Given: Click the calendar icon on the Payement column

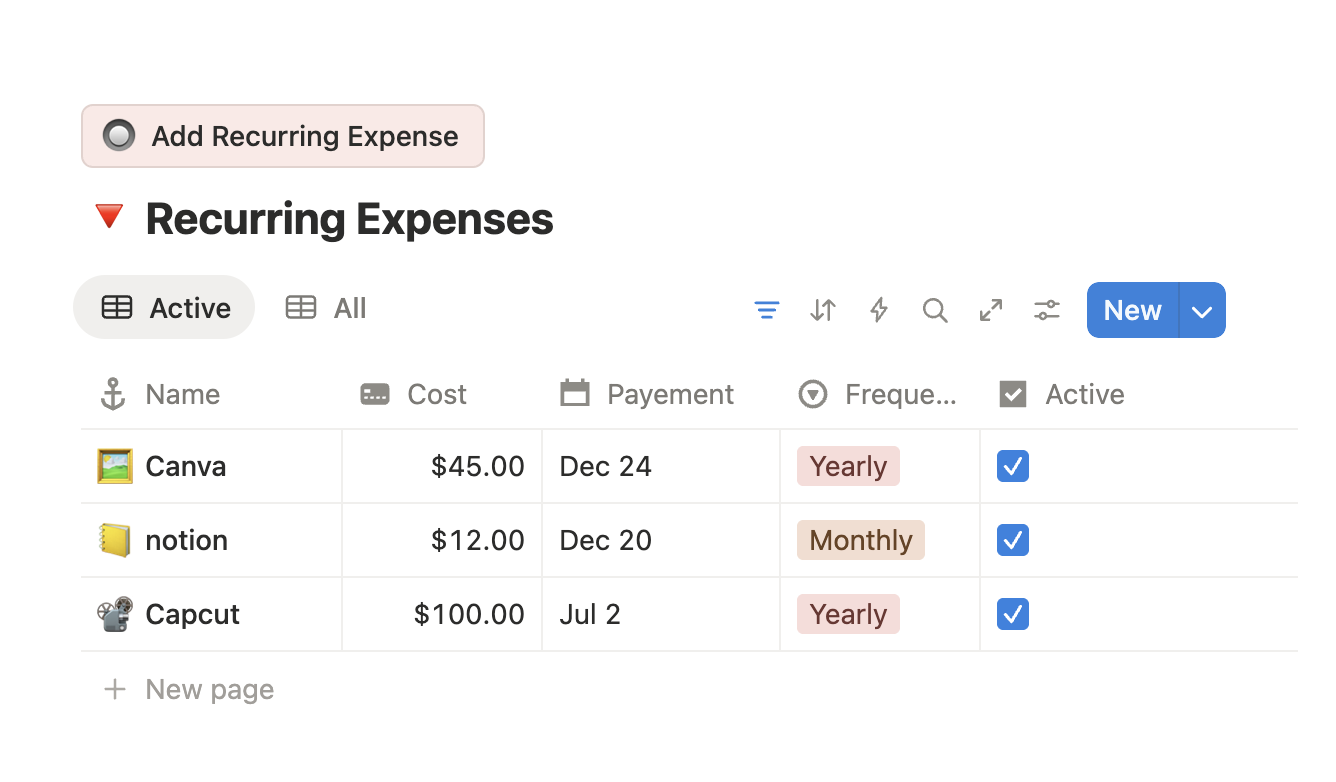Looking at the screenshot, I should coord(575,394).
